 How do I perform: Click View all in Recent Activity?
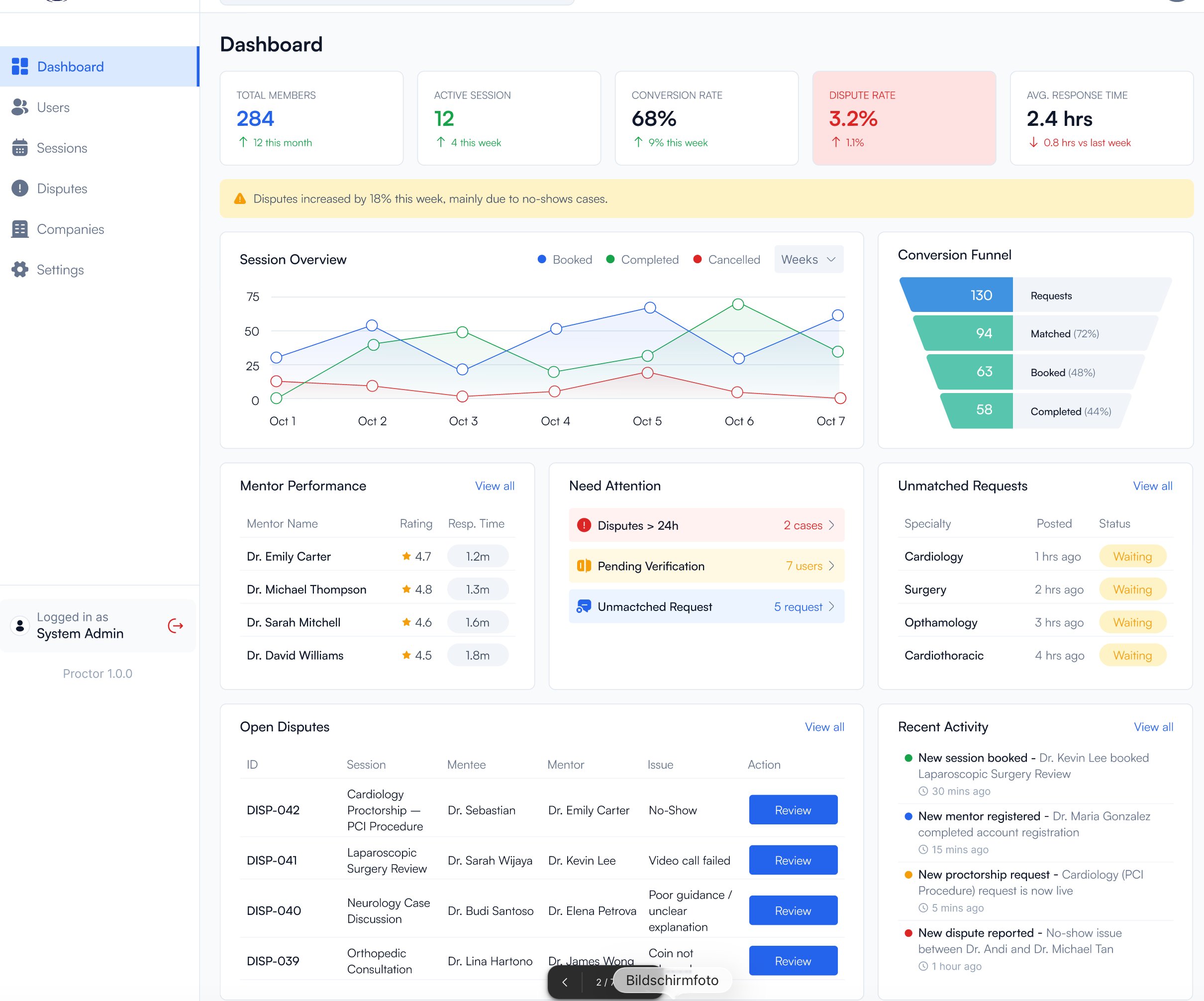pos(1154,727)
